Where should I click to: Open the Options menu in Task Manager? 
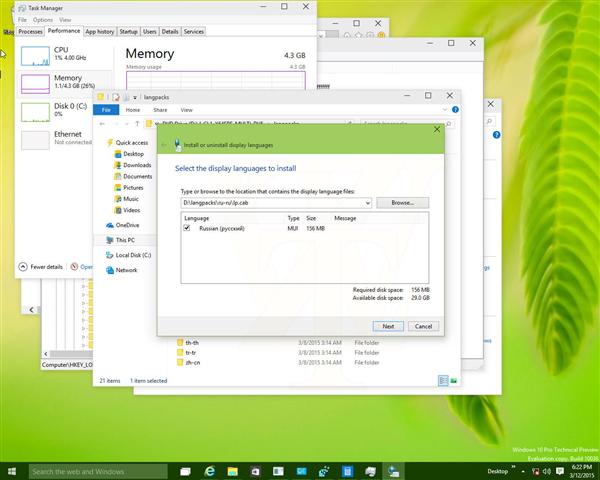point(42,19)
